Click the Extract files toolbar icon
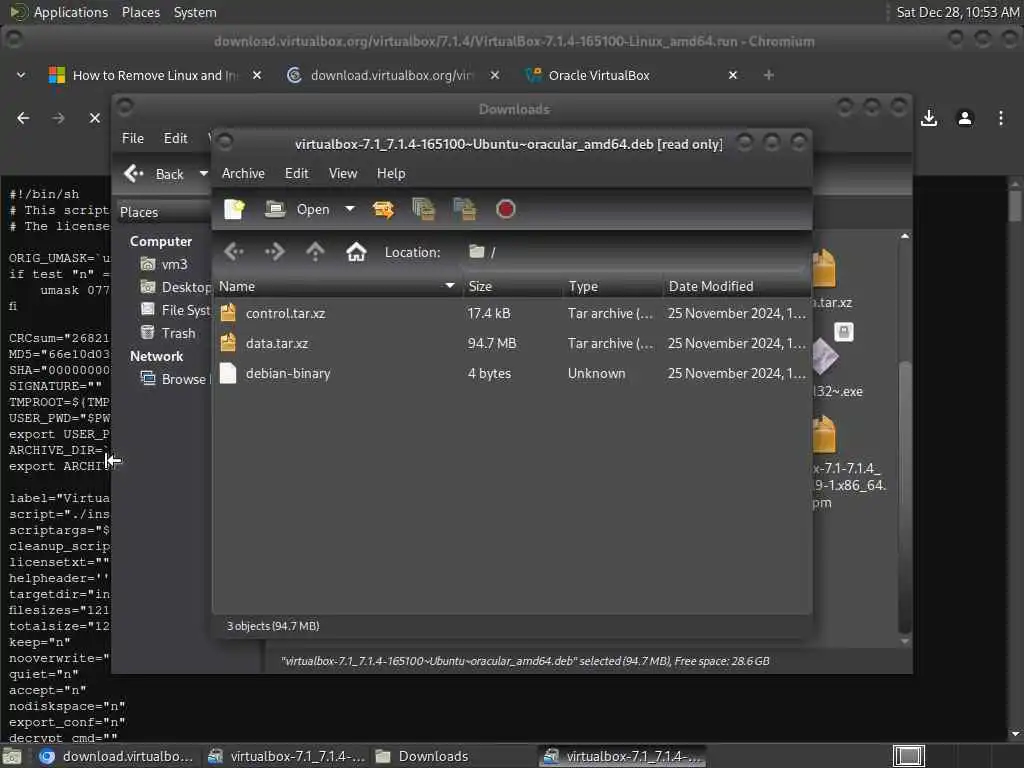The image size is (1024, 768). pyautogui.click(x=383, y=209)
